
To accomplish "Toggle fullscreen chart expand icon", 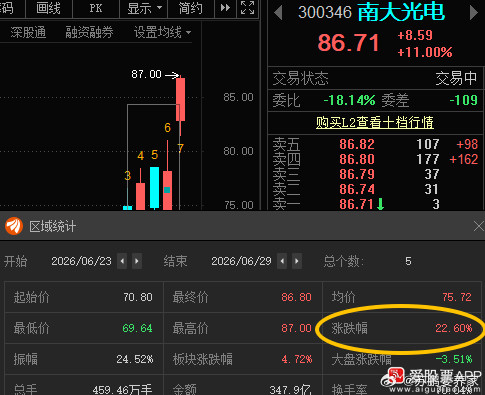I will 247,8.
